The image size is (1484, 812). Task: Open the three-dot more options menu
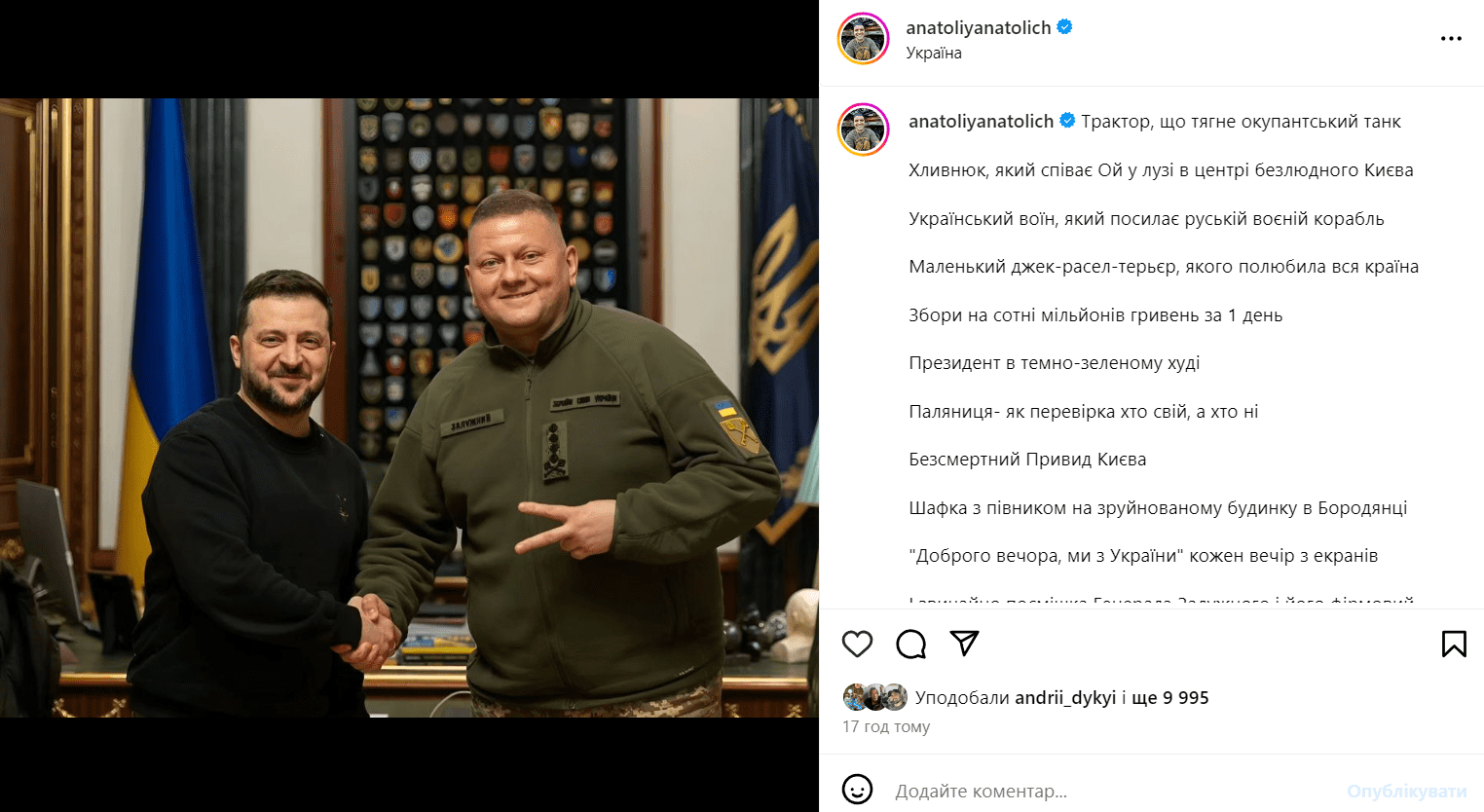pyautogui.click(x=1451, y=39)
